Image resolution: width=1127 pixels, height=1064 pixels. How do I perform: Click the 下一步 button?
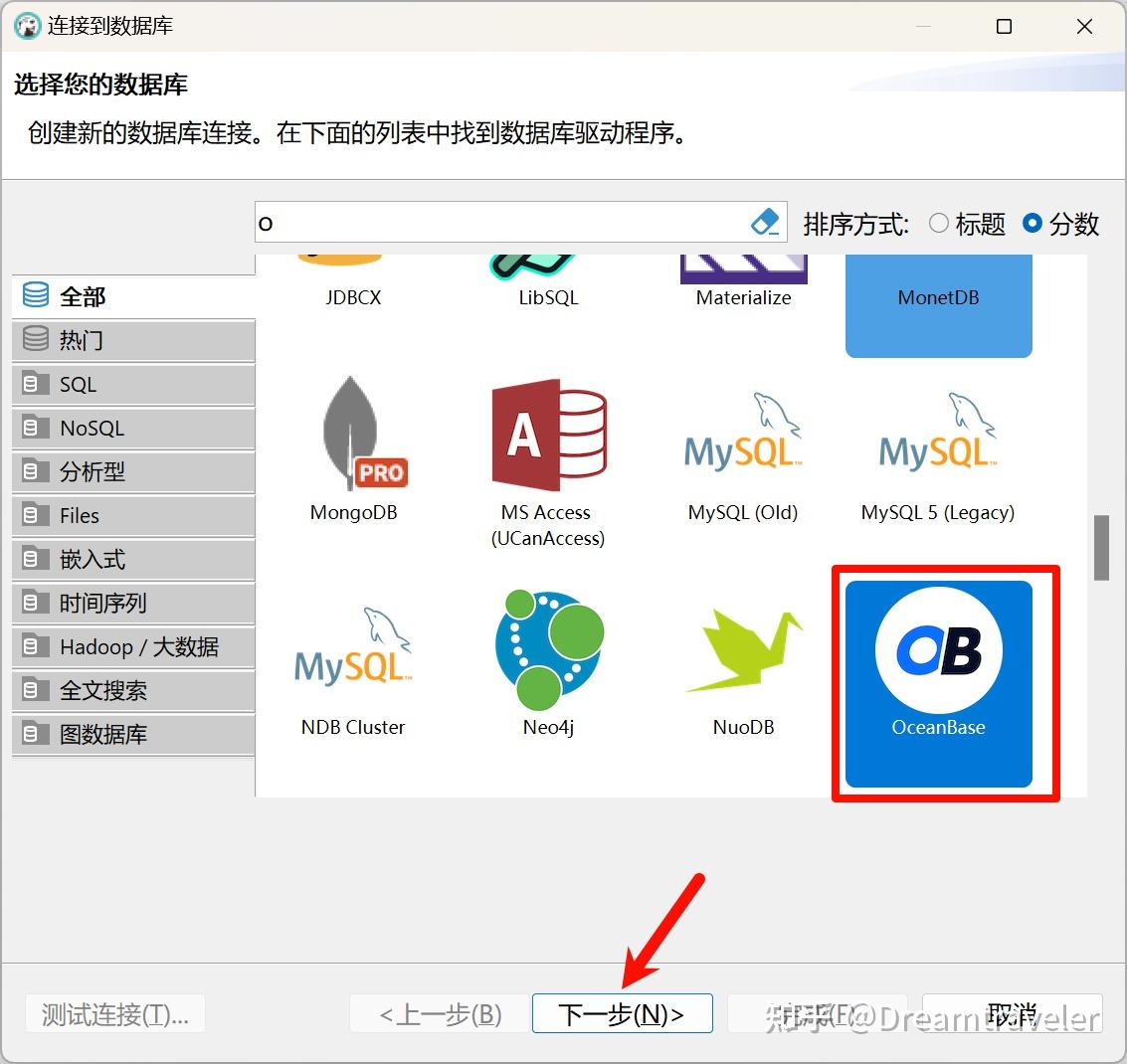tap(622, 1013)
